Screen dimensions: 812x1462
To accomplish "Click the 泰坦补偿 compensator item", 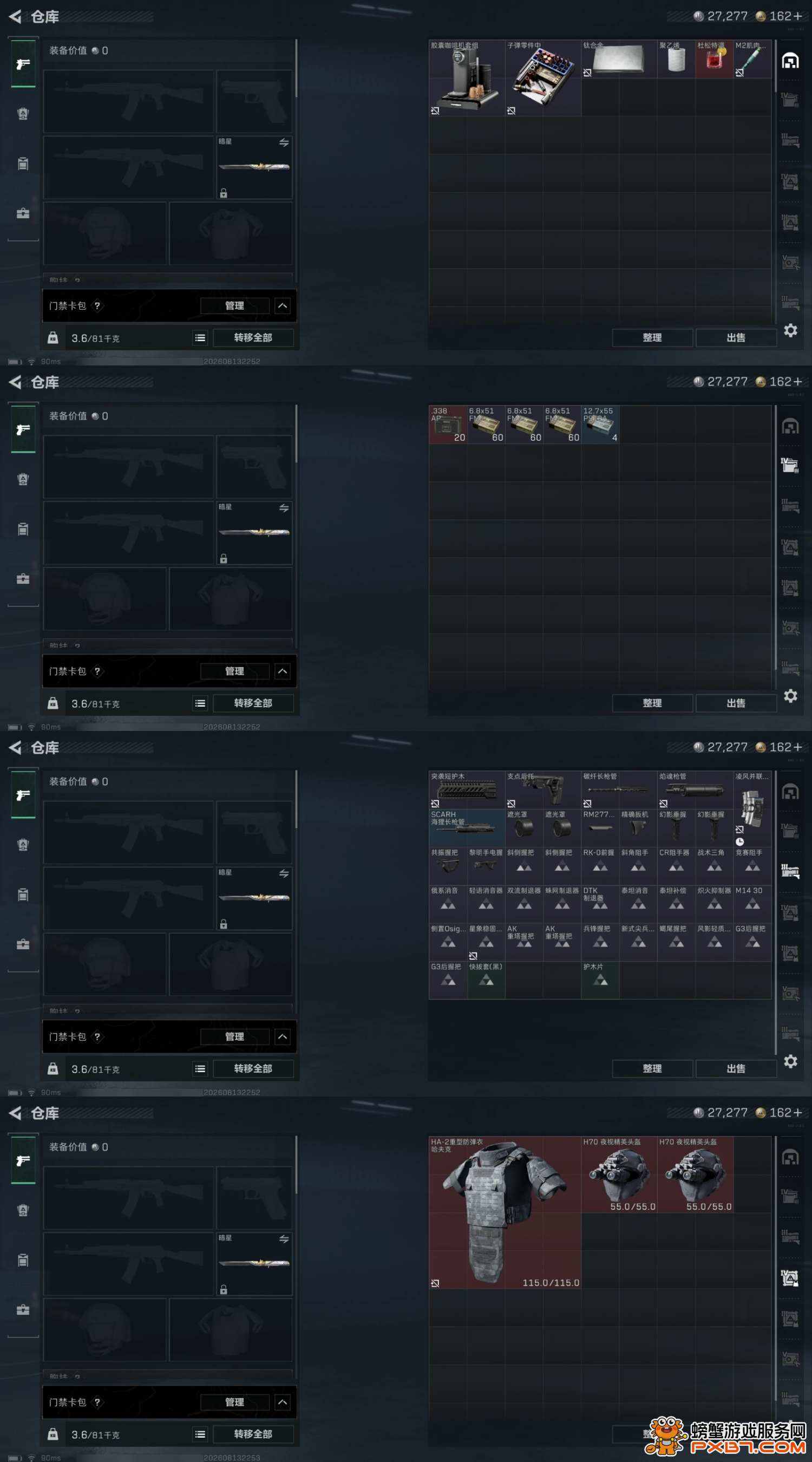I will click(676, 904).
